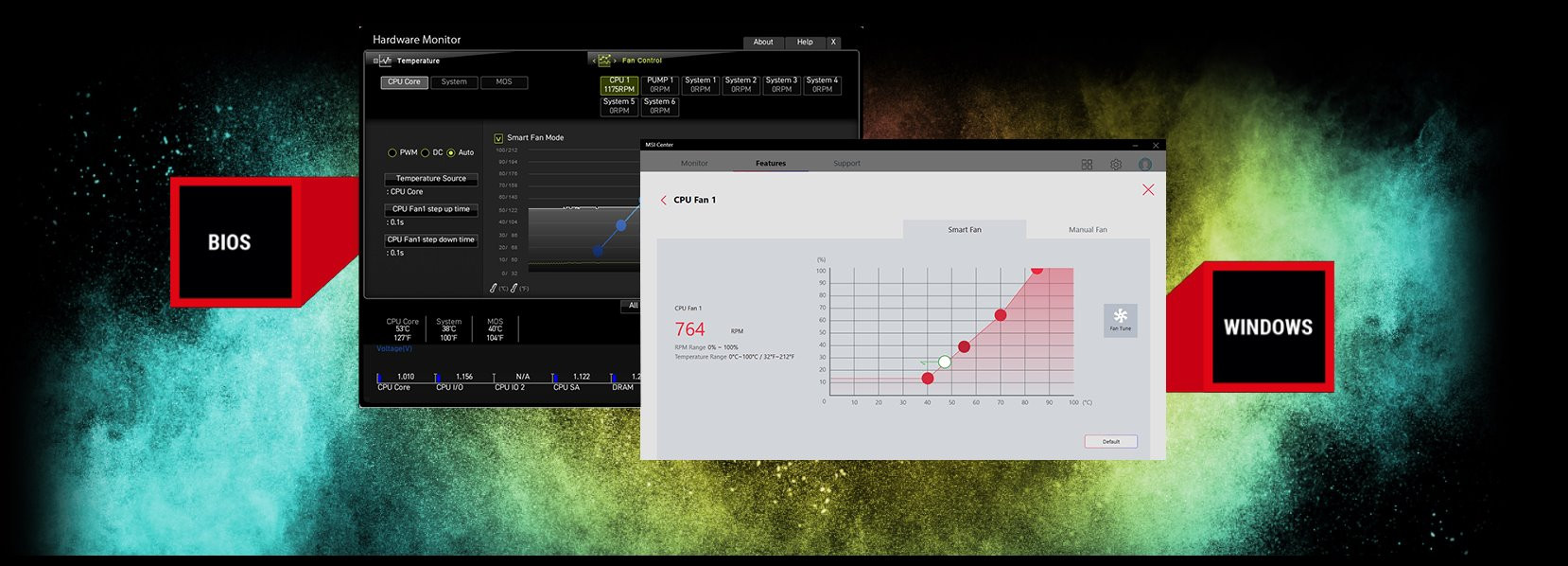Screen dimensions: 1568x566
Task: Open CPU Fan1 step down time setting
Action: pos(431,239)
